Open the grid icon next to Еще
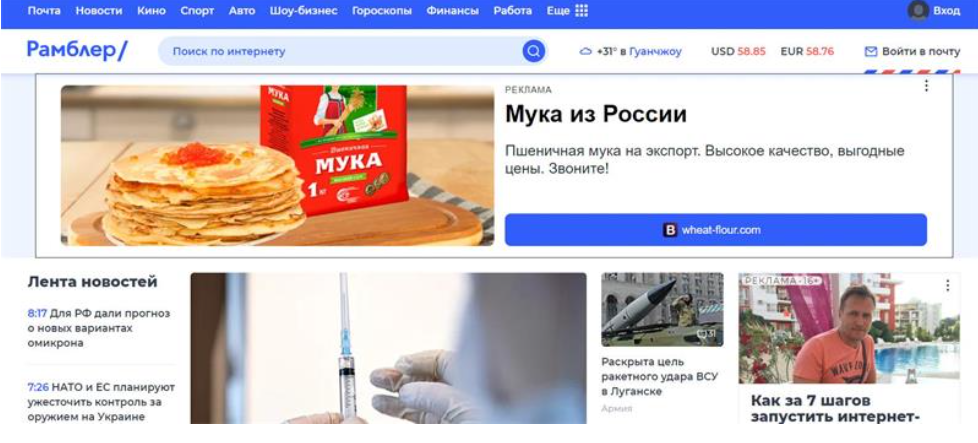This screenshot has height=443, width=978. 581,11
